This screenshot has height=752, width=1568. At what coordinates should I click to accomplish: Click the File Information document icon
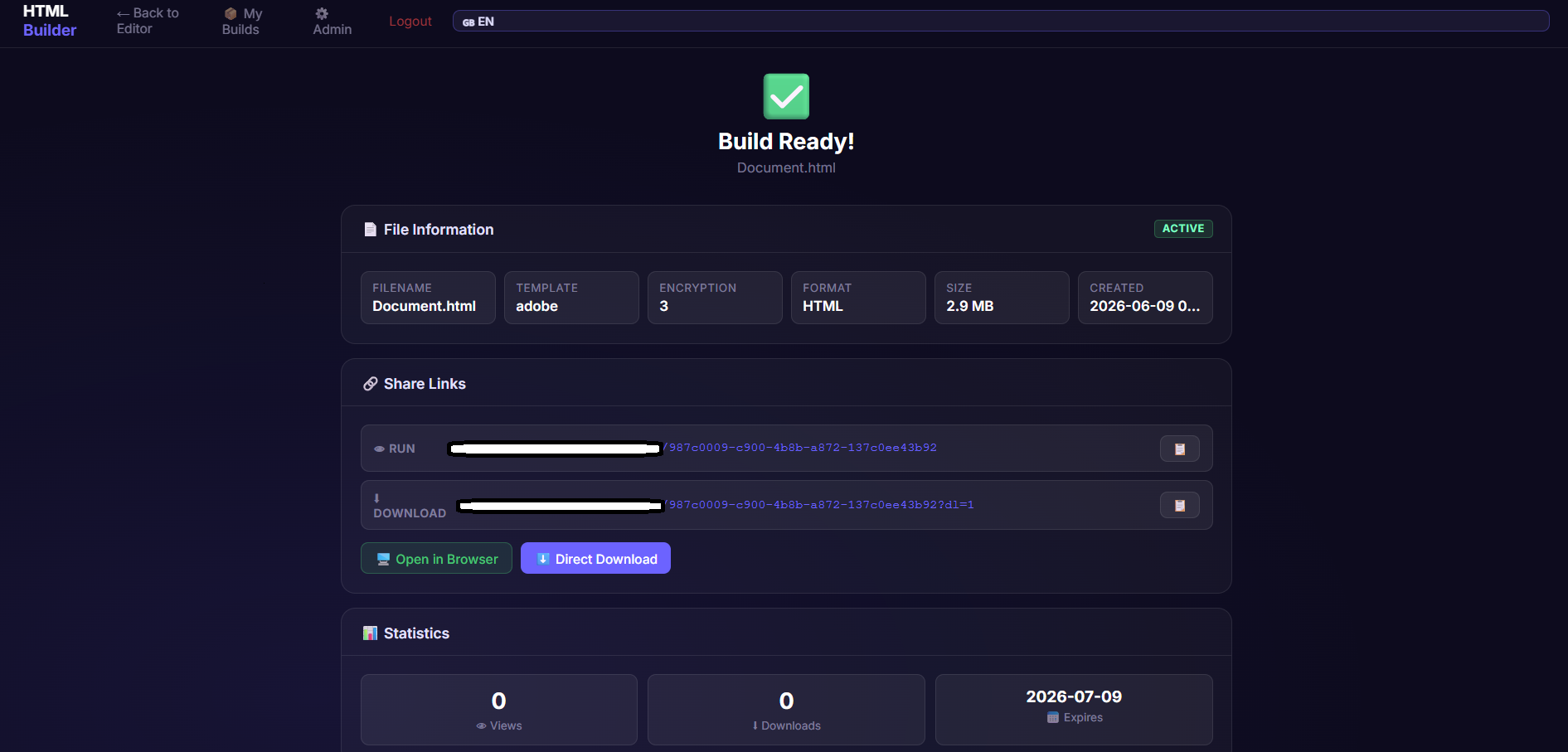pos(370,230)
